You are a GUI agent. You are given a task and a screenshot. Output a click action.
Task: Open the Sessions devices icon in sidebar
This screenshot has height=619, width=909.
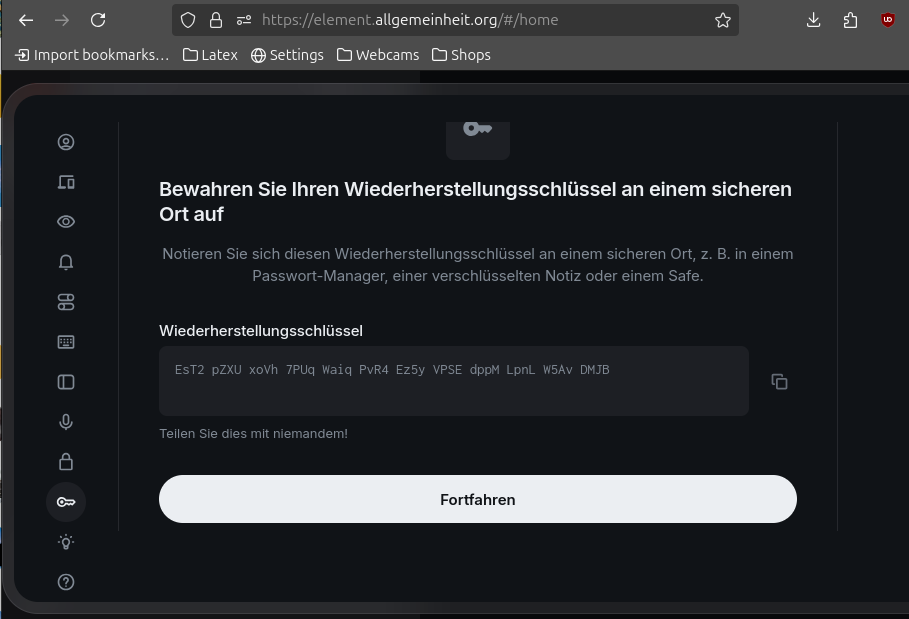coord(66,182)
